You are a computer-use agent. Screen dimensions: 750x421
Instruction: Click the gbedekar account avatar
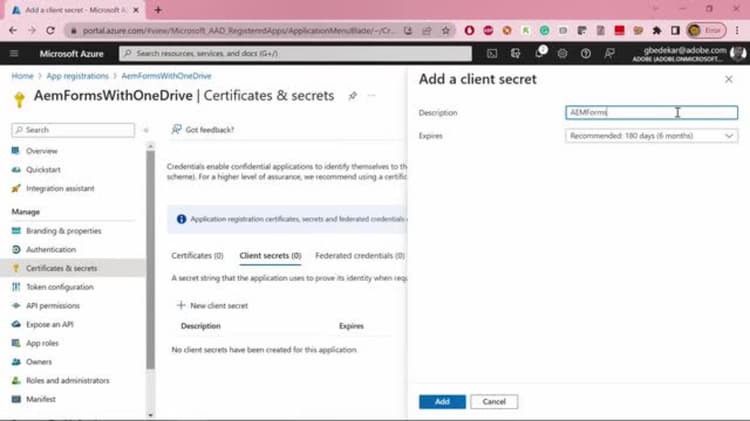(738, 54)
